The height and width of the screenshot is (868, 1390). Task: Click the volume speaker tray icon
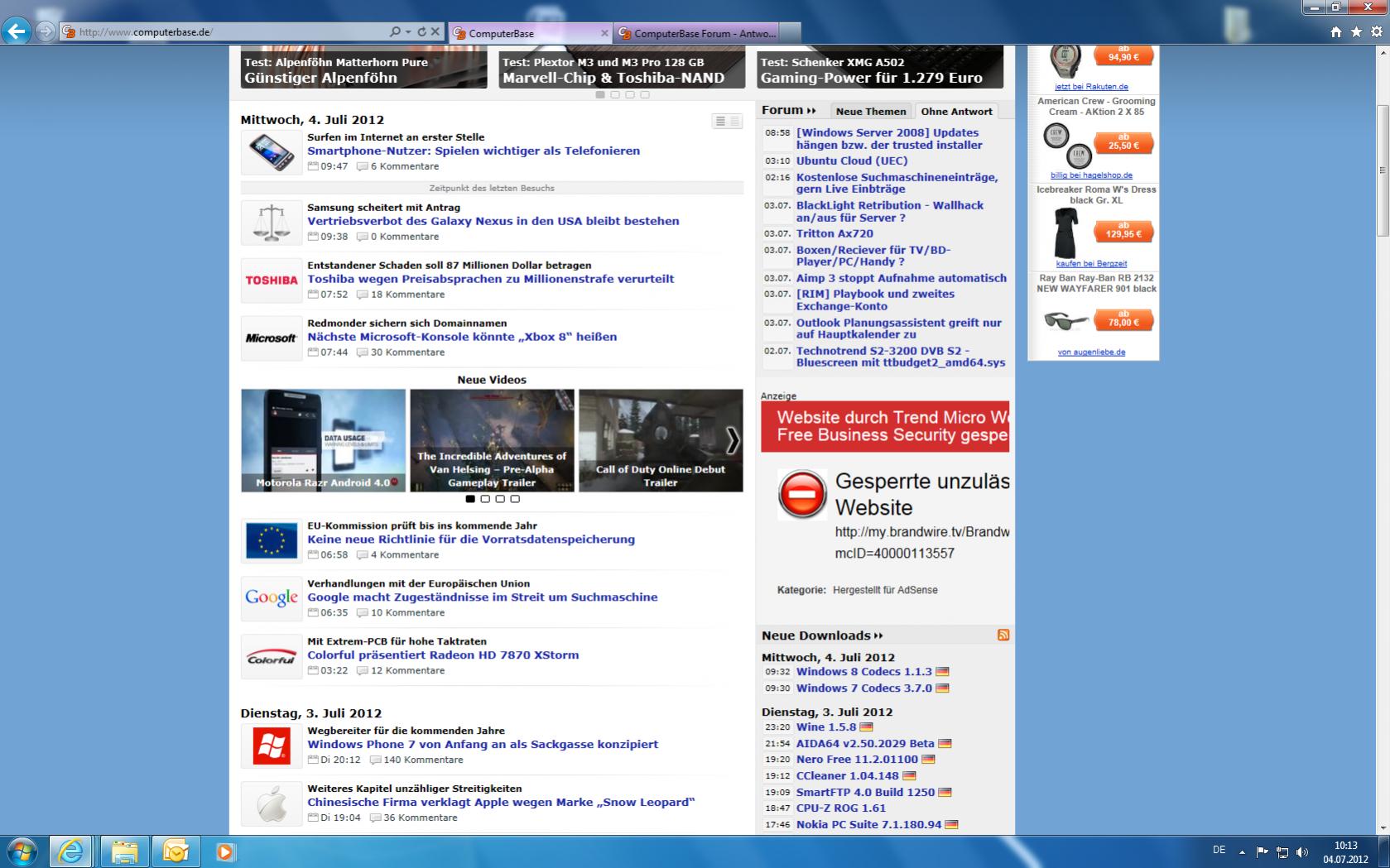pos(1302,851)
